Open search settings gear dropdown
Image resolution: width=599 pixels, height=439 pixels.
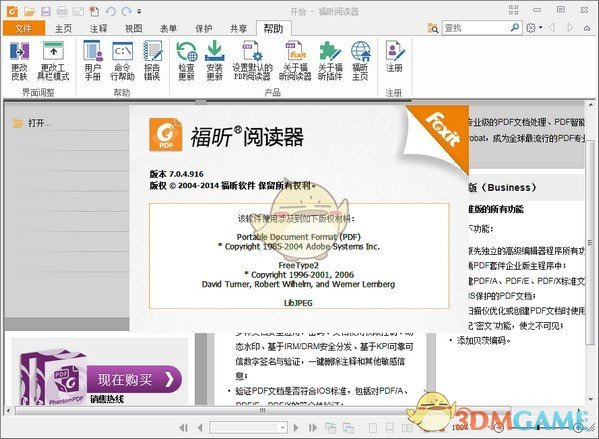click(534, 28)
